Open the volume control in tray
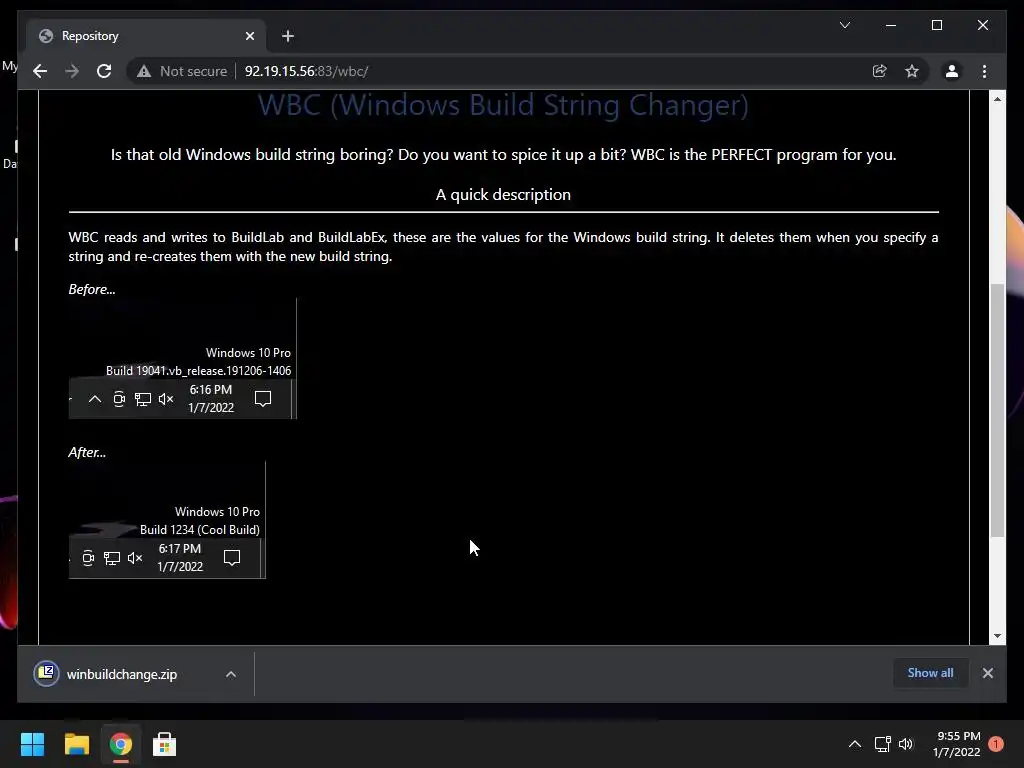Viewport: 1024px width, 768px height. click(906, 744)
